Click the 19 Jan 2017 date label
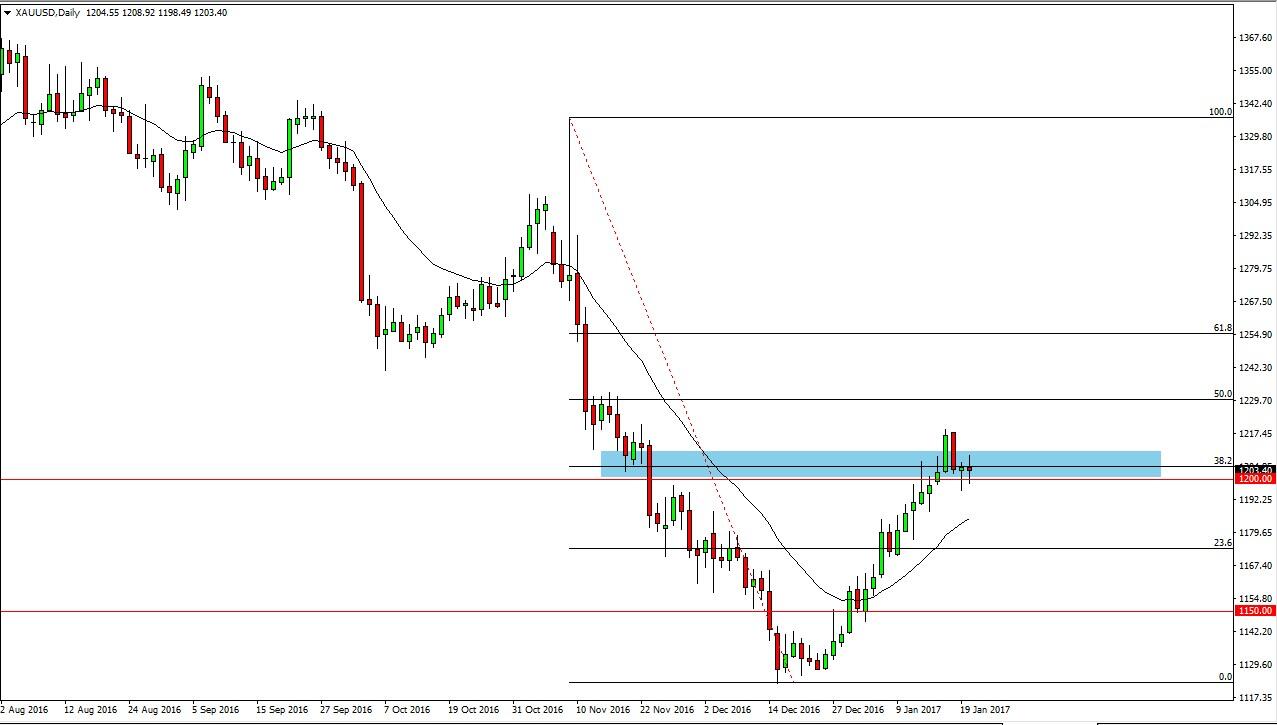This screenshot has height=725, width=1277. [984, 710]
